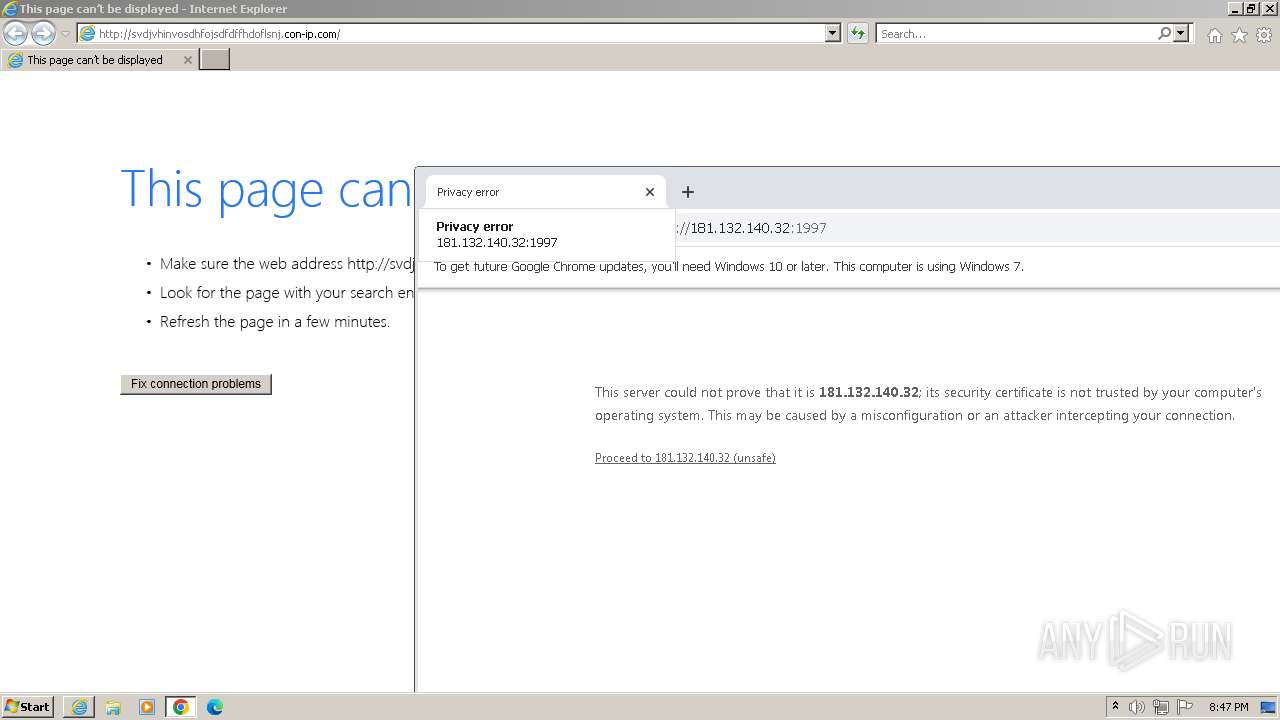Viewport: 1280px width, 720px height.
Task: Open IE Favorites star icon
Action: [x=1239, y=35]
